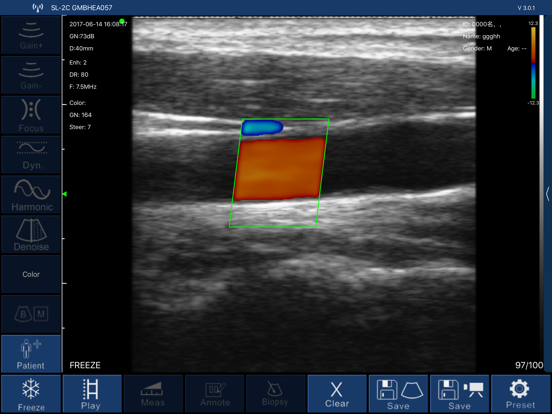Tap the Gain+ button
This screenshot has height=414, width=552.
pyautogui.click(x=31, y=35)
